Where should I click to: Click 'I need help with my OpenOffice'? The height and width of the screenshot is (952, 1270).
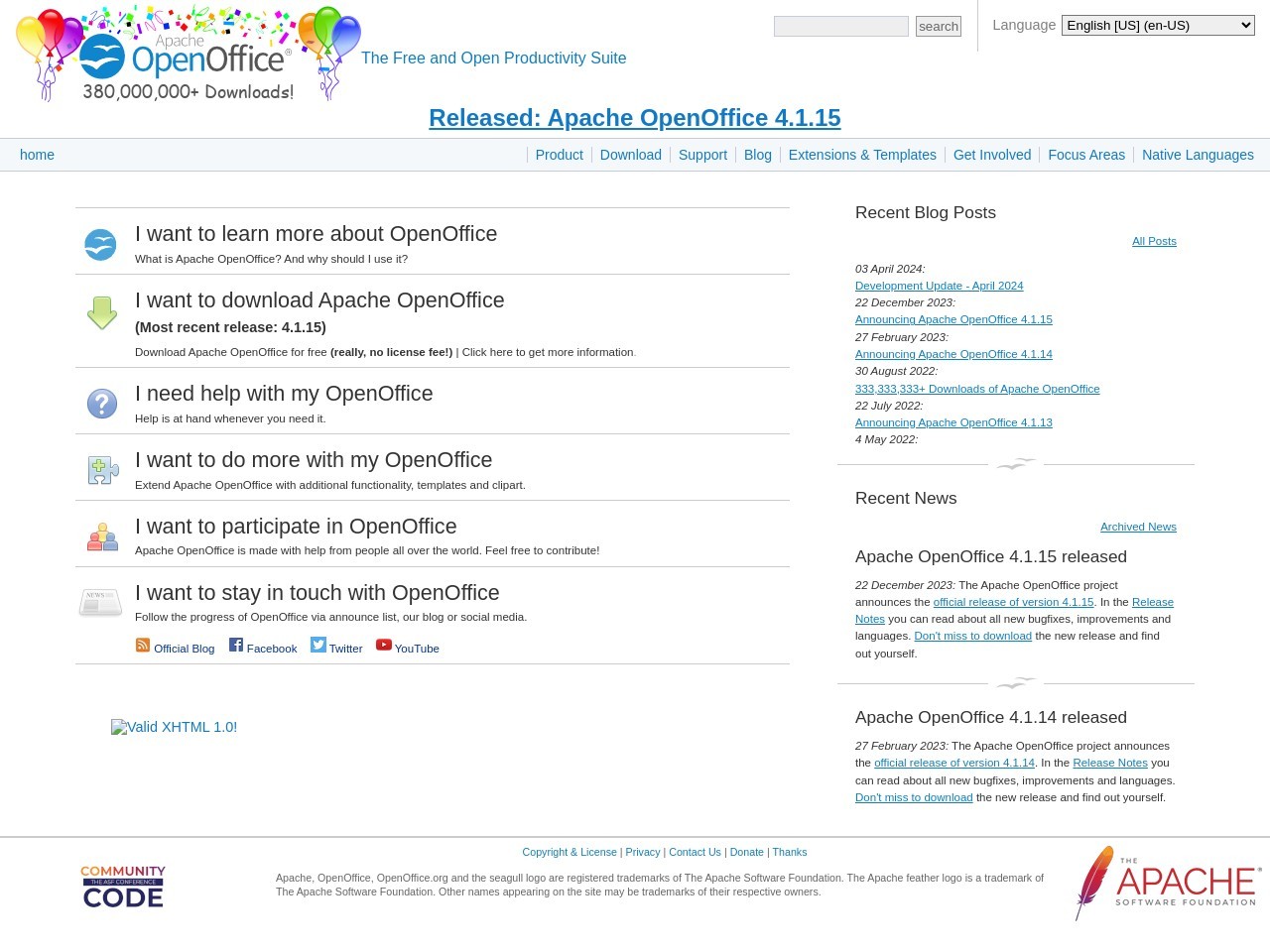(284, 394)
